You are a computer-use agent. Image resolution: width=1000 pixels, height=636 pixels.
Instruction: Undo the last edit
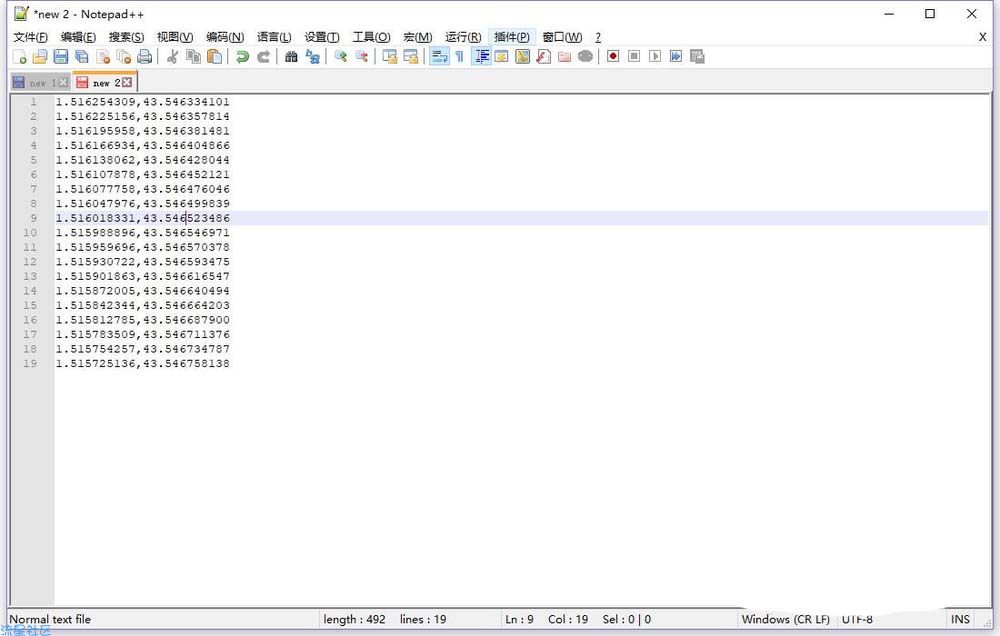(x=242, y=57)
